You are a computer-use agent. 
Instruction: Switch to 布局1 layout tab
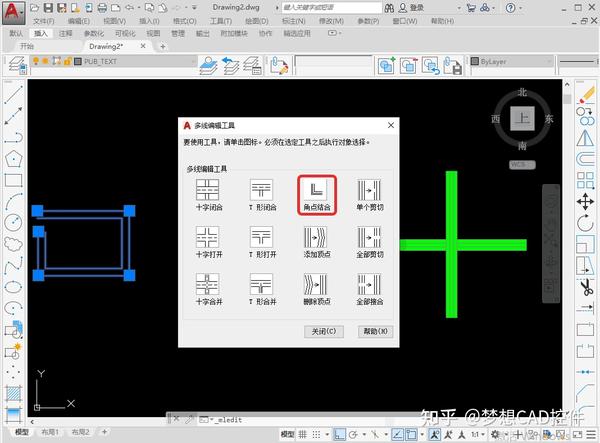tap(50, 432)
